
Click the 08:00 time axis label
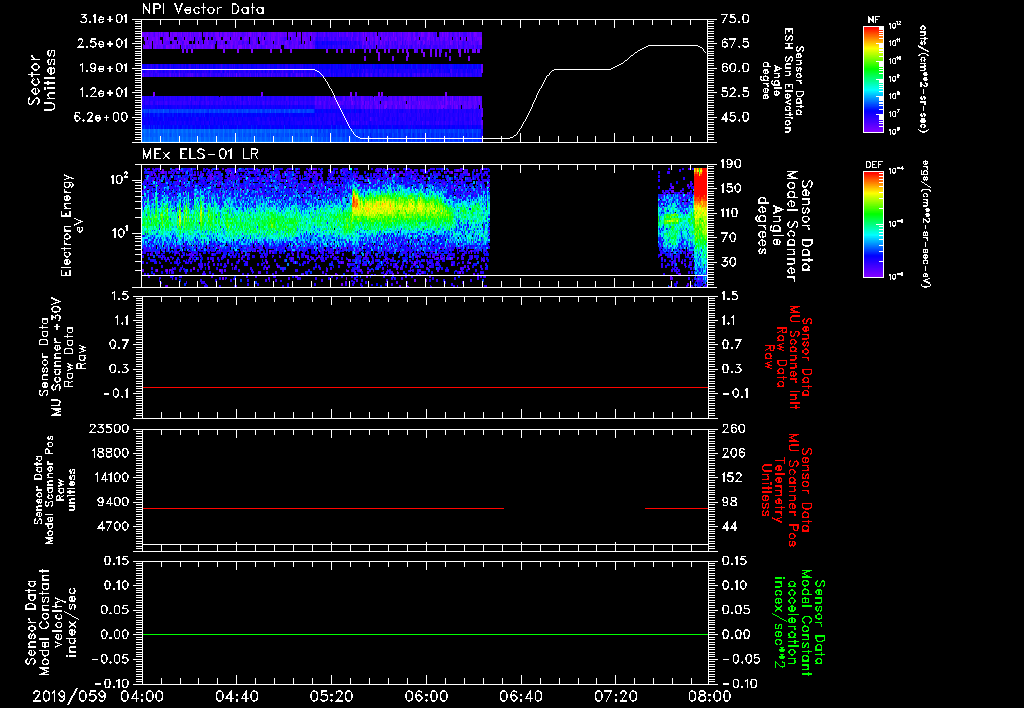click(x=708, y=696)
